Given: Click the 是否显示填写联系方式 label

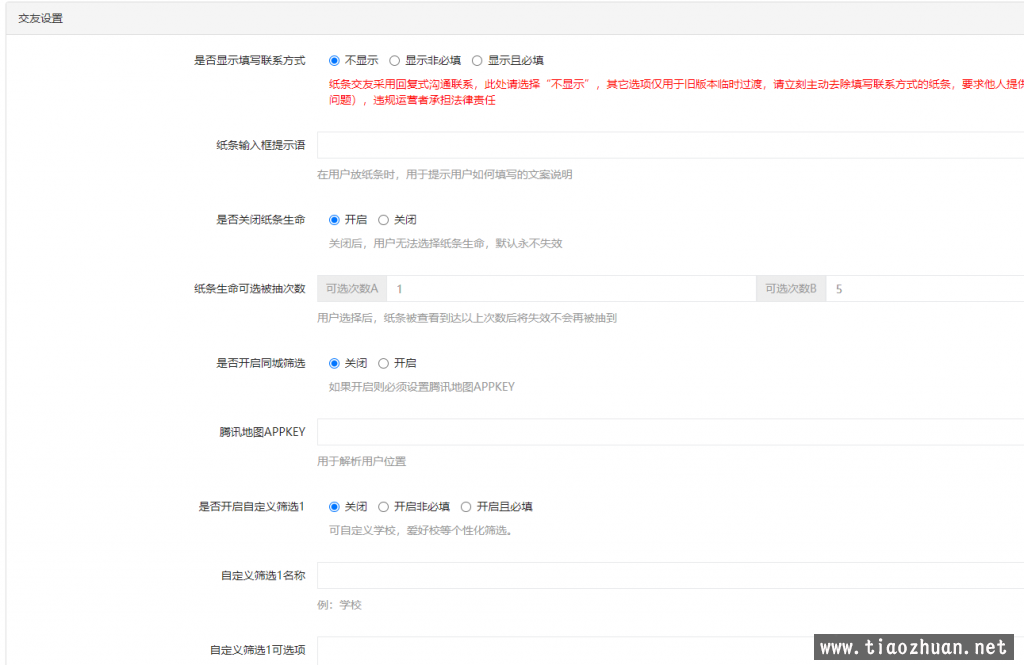Looking at the screenshot, I should pyautogui.click(x=249, y=61).
